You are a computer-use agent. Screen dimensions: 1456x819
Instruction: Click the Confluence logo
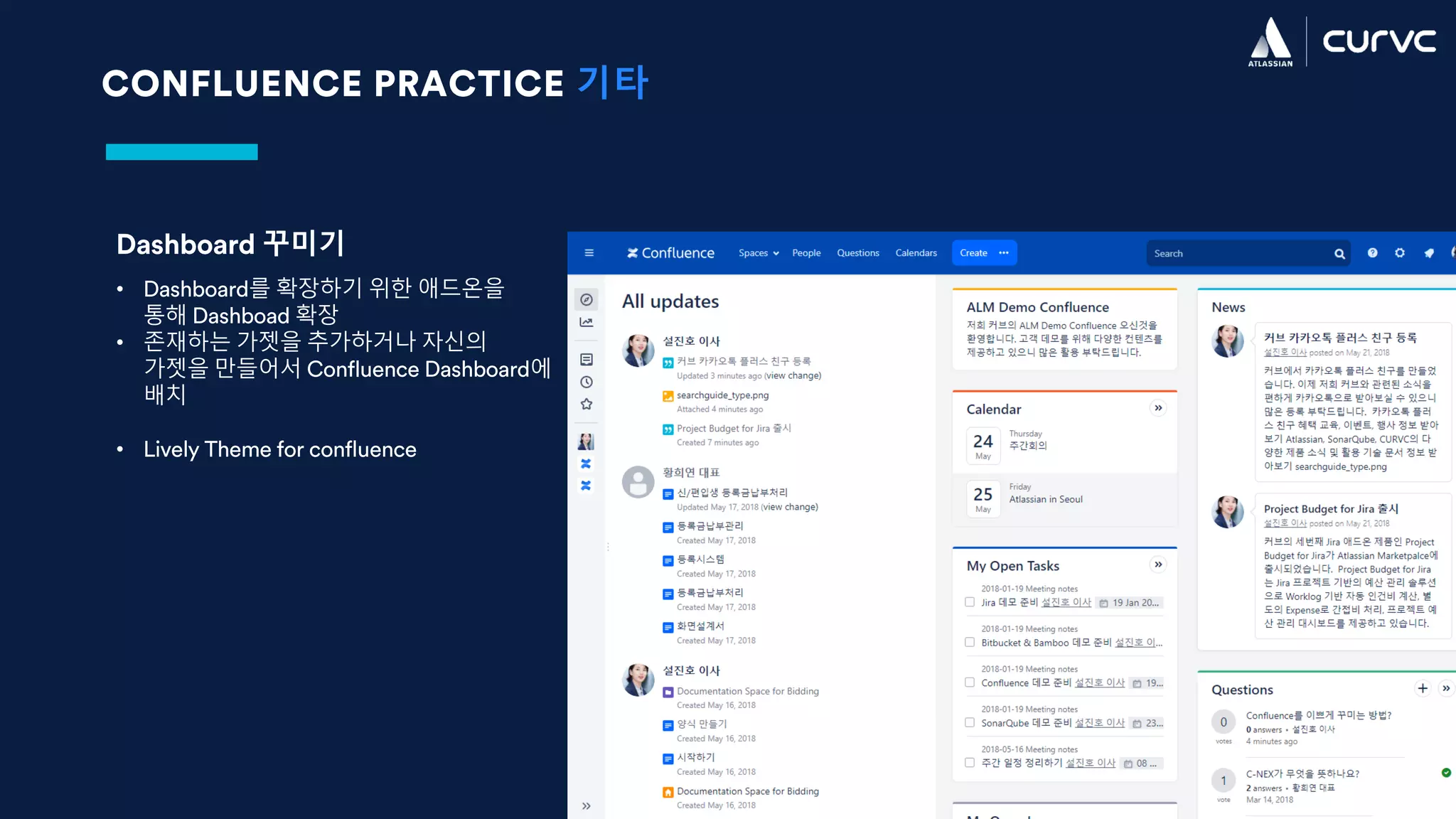[x=670, y=253]
